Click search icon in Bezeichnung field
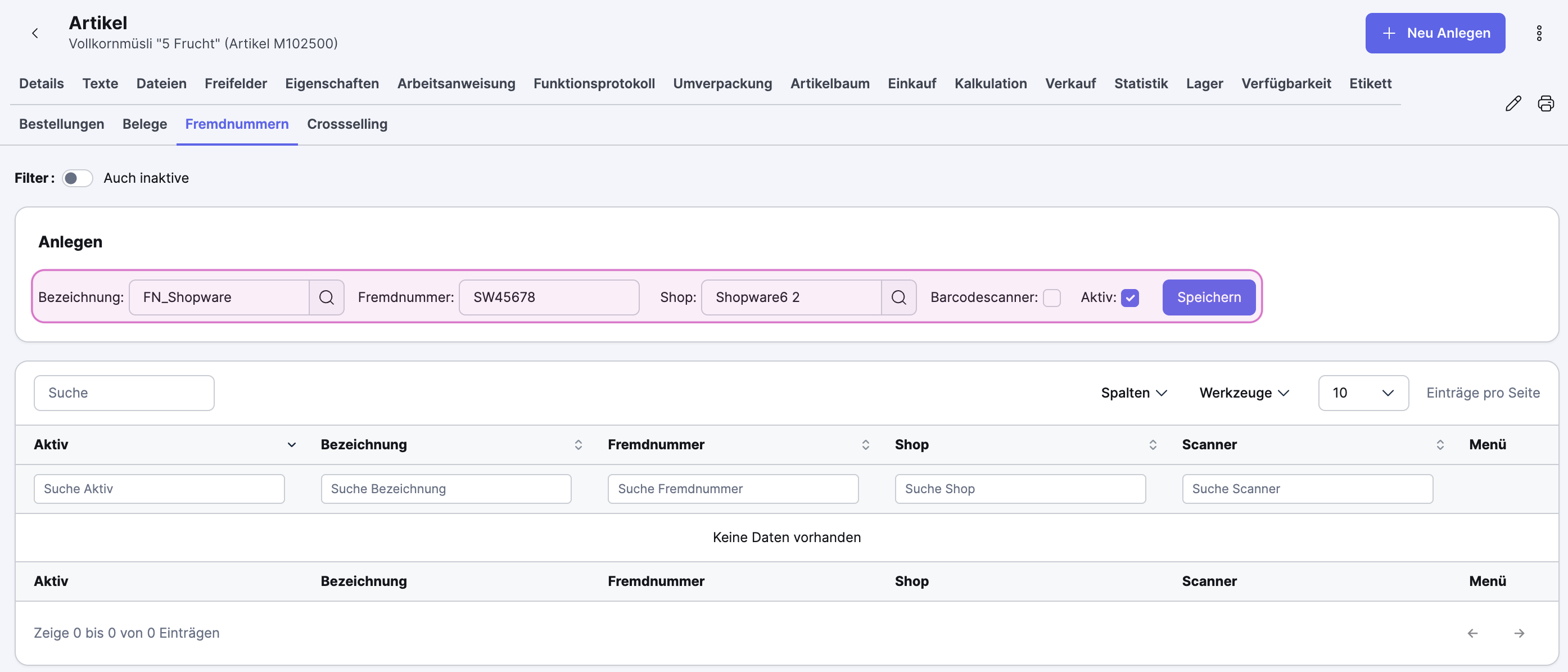 (x=326, y=297)
